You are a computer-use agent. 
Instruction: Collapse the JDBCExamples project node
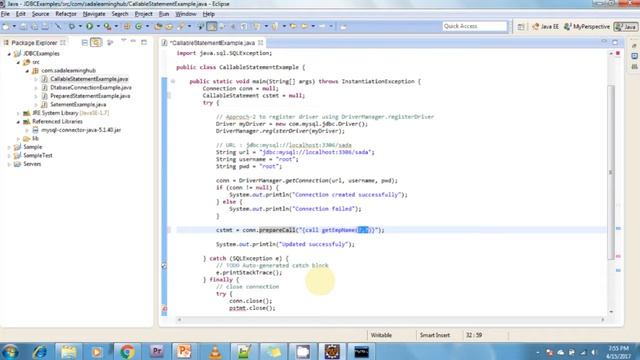[x=9, y=54]
